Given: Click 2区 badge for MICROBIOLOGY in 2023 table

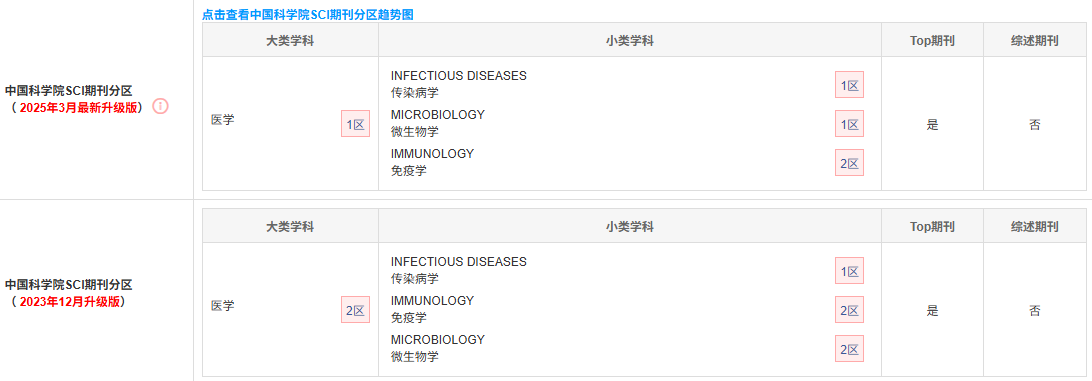Looking at the screenshot, I should [849, 349].
